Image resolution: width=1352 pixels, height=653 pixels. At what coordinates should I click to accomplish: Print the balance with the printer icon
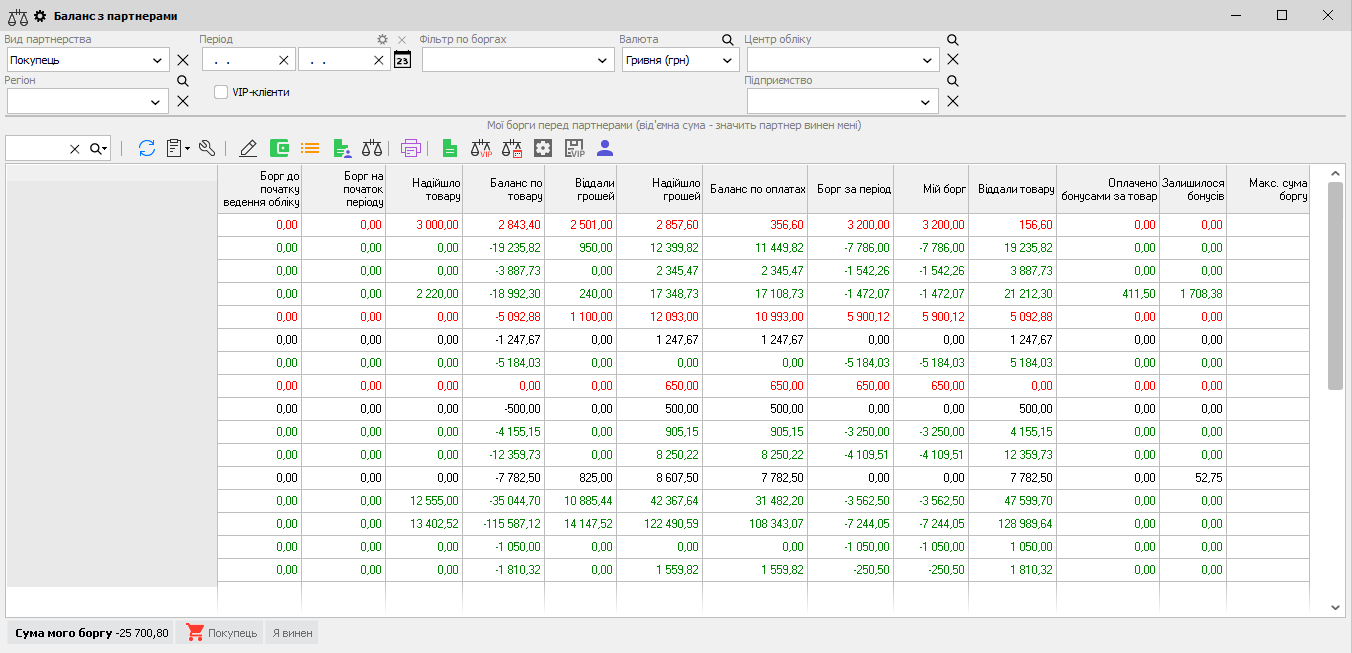pos(411,148)
